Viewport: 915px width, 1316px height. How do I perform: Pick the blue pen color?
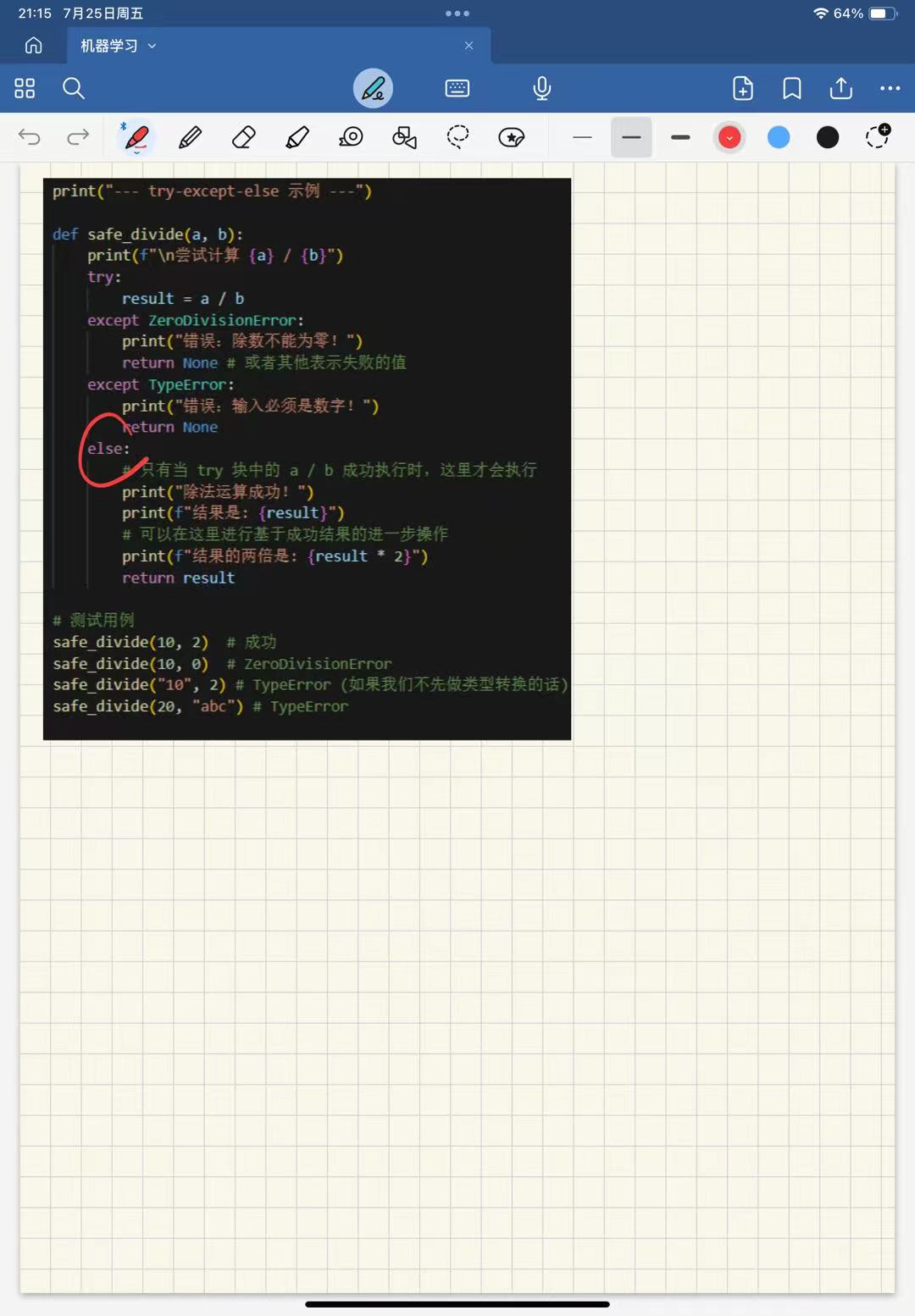pos(779,137)
